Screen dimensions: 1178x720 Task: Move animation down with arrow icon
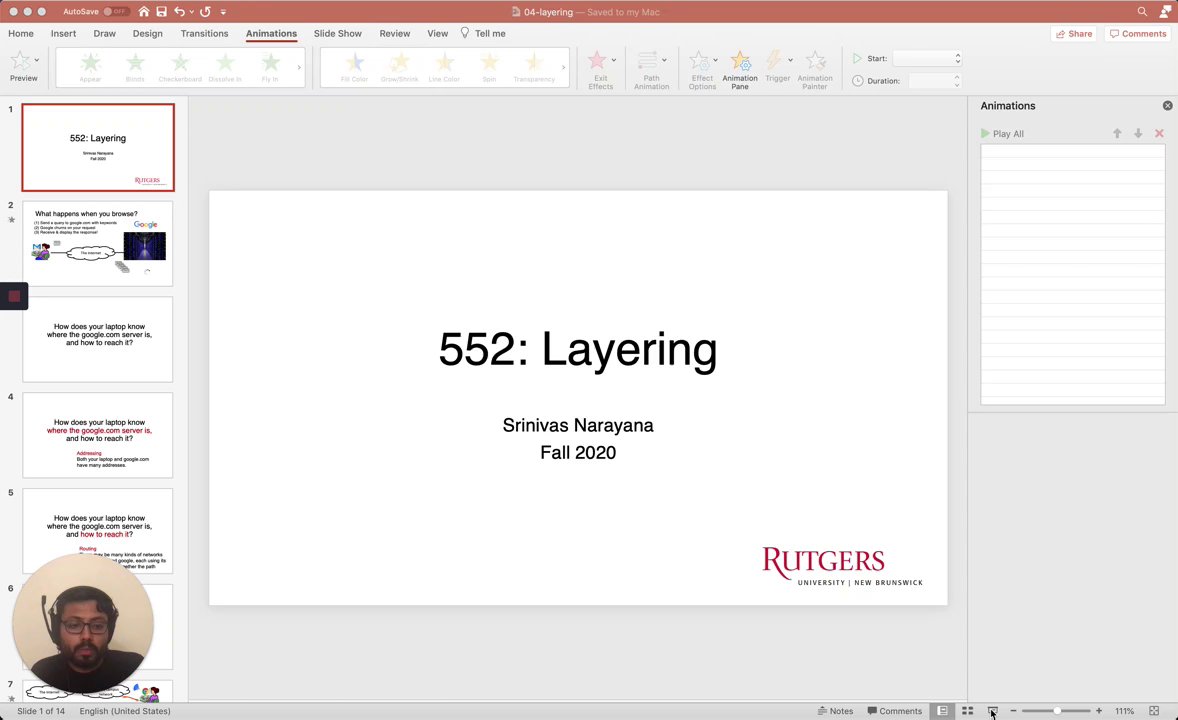(x=1138, y=134)
